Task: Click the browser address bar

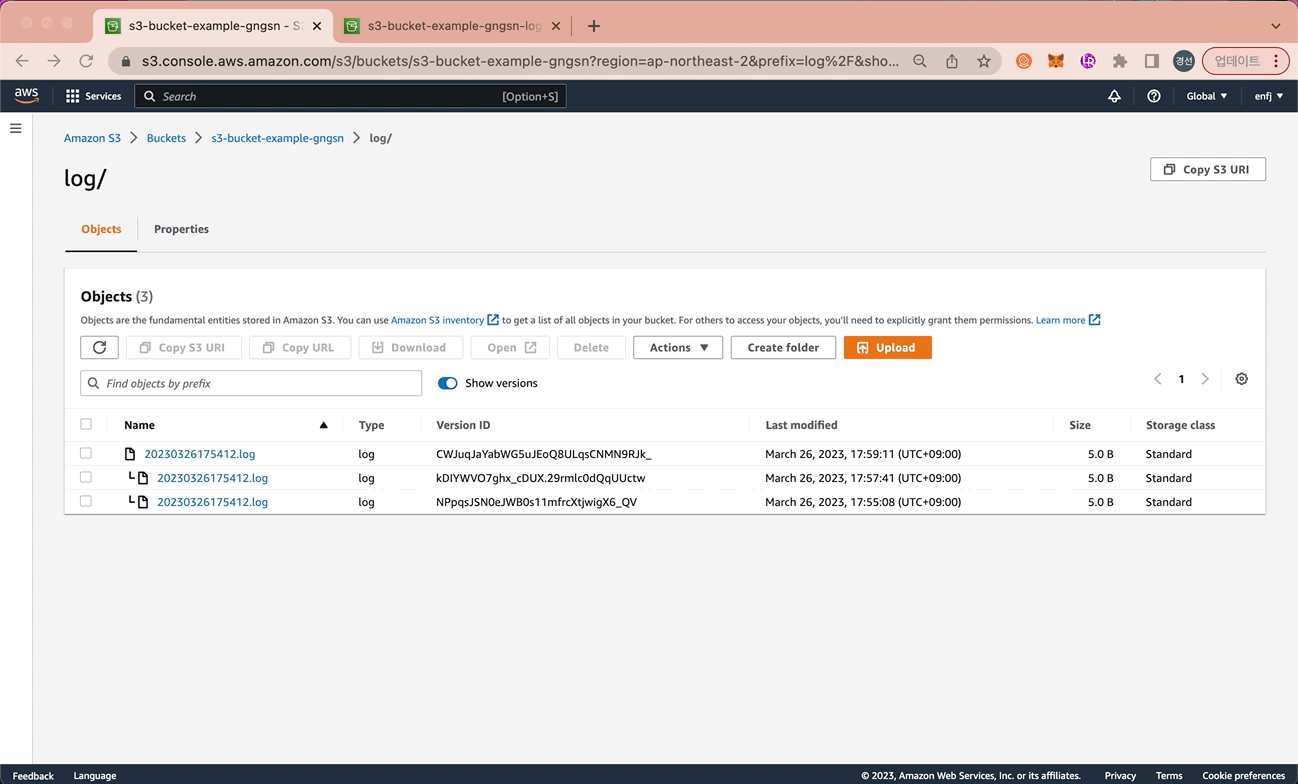Action: tap(520, 61)
